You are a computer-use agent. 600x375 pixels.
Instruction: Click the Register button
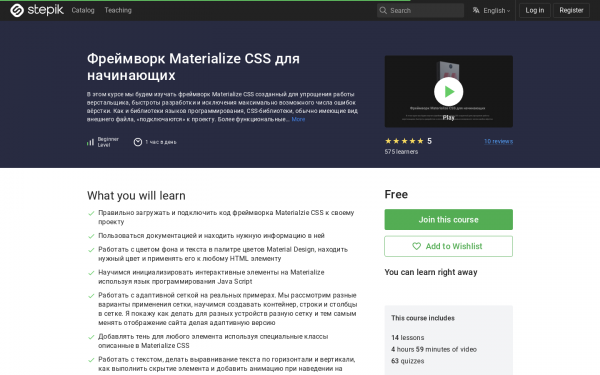(571, 10)
